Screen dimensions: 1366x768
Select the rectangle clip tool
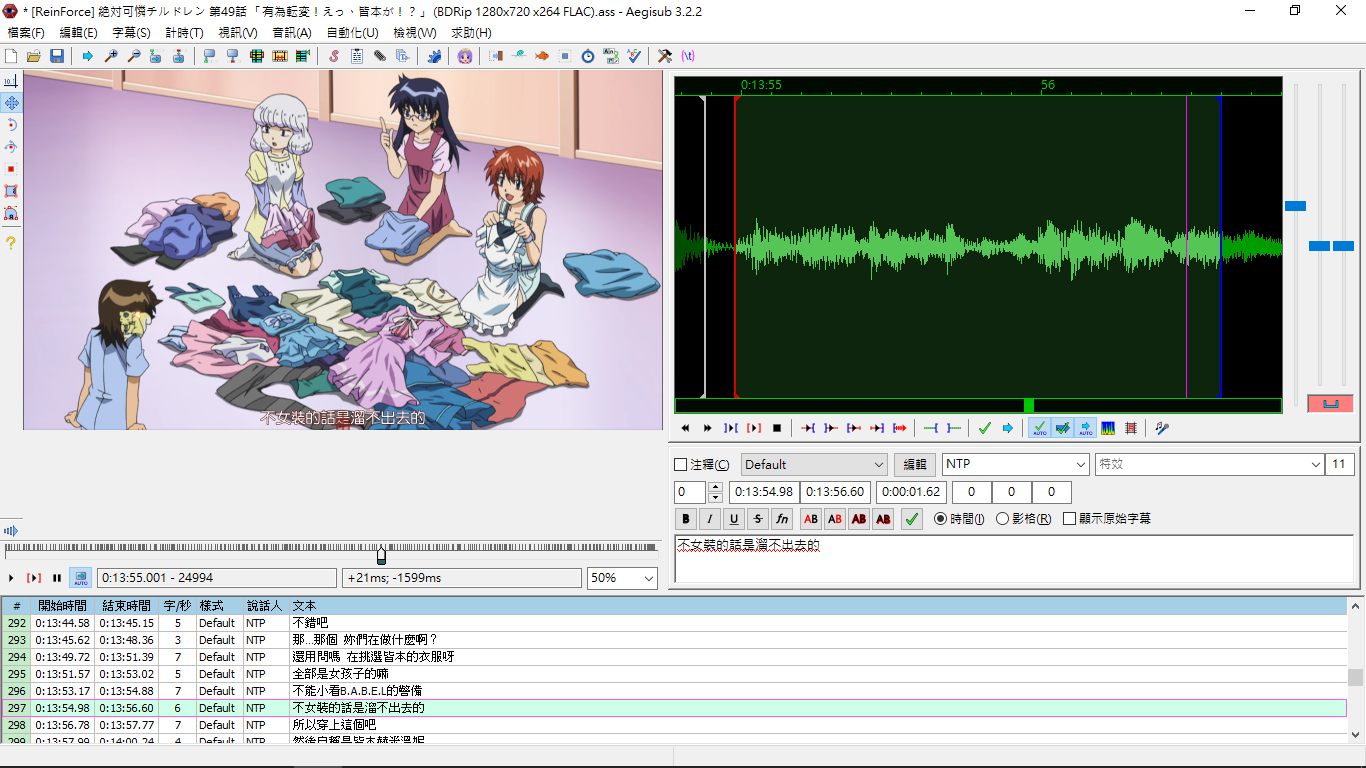coord(11,191)
